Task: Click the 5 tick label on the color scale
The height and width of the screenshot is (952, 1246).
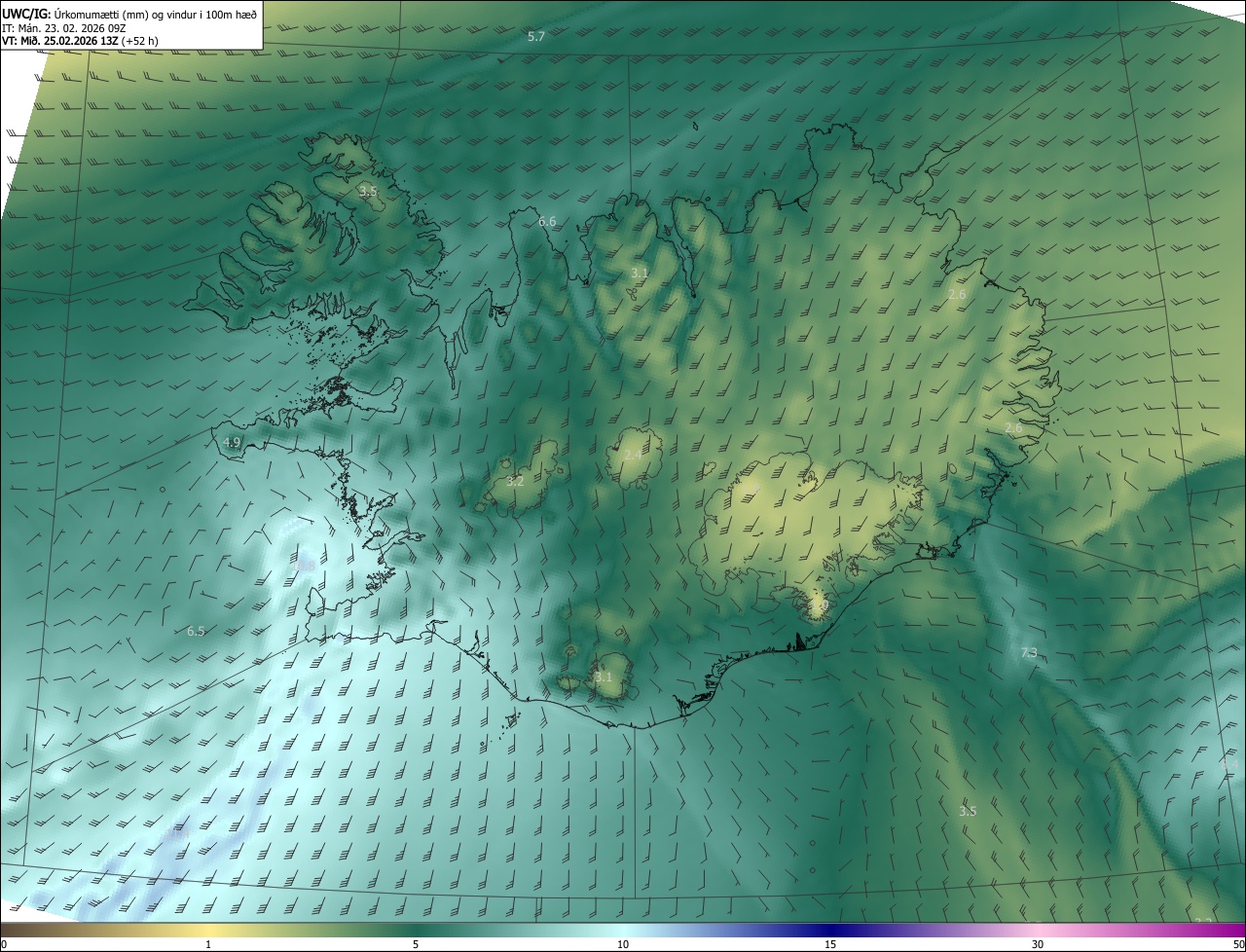Action: (x=416, y=945)
